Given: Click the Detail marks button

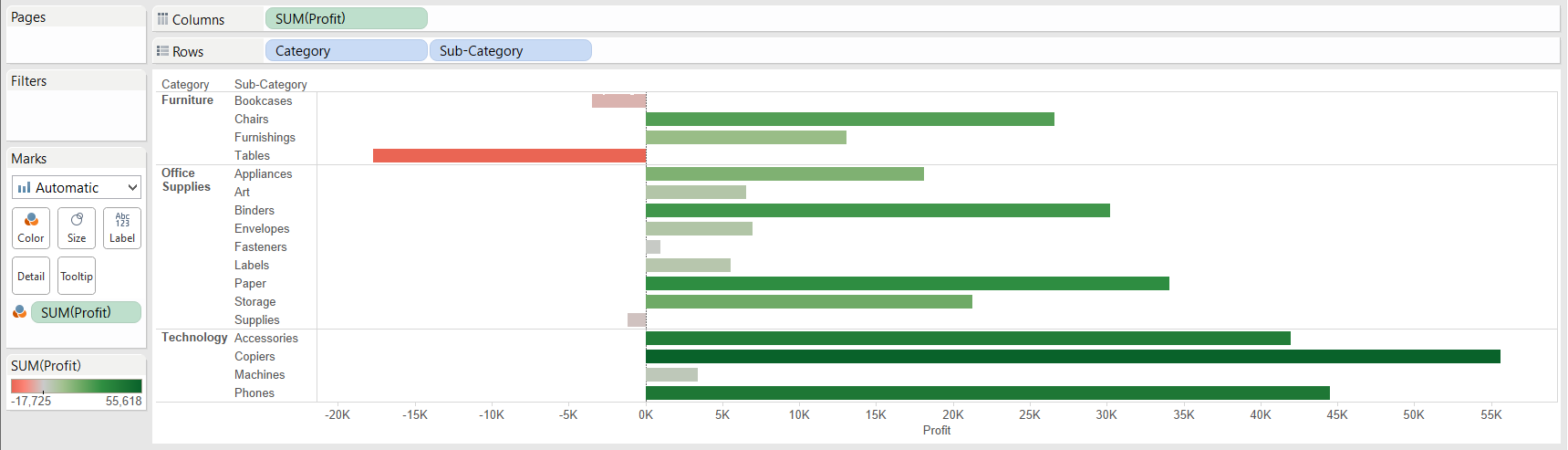Looking at the screenshot, I should [x=31, y=276].
